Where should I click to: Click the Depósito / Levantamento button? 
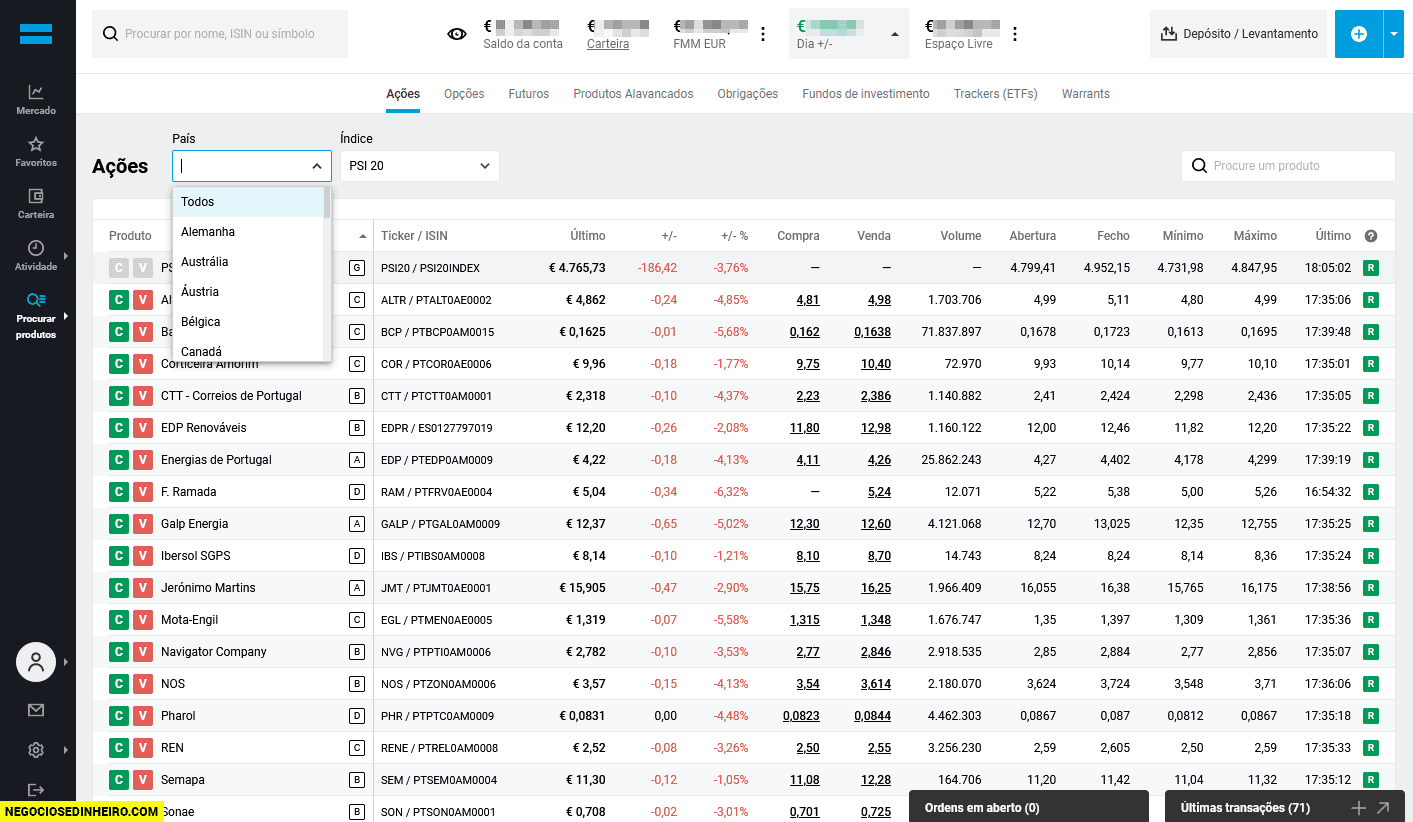click(x=1238, y=34)
